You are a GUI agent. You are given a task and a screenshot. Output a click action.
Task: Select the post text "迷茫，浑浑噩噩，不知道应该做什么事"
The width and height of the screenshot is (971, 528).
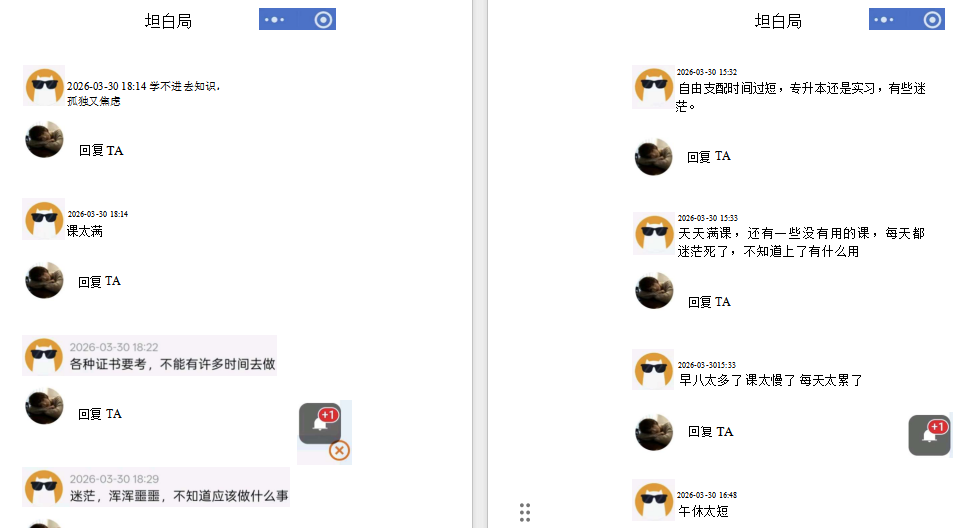[x=179, y=495]
